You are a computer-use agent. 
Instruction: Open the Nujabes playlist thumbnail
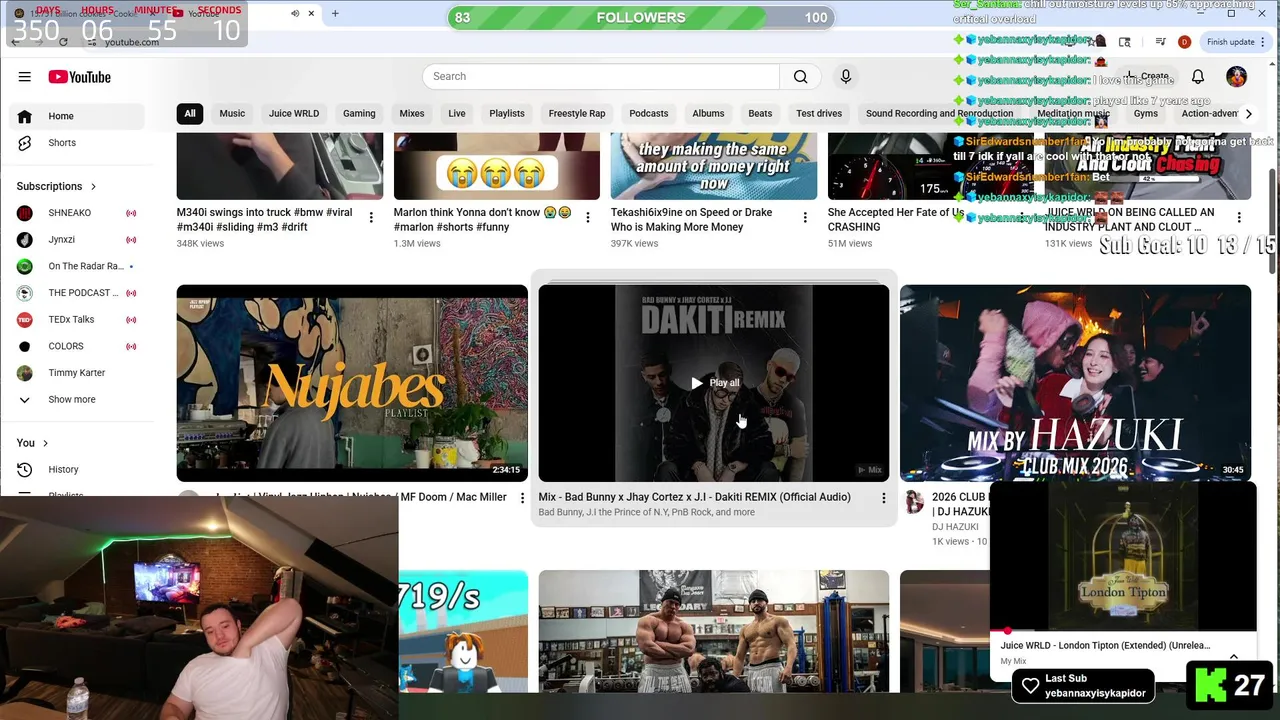[x=352, y=383]
